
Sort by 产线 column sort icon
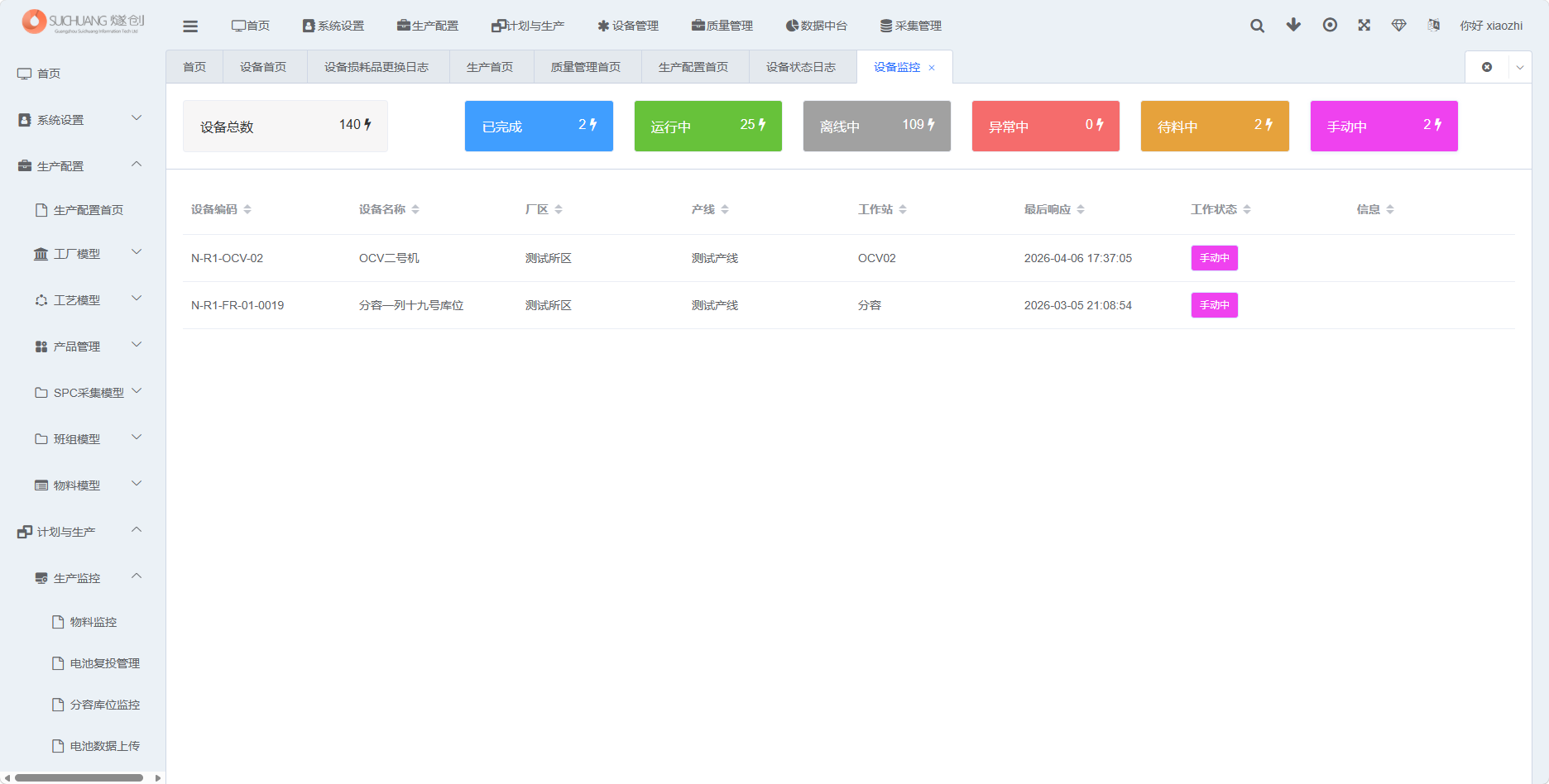(725, 209)
